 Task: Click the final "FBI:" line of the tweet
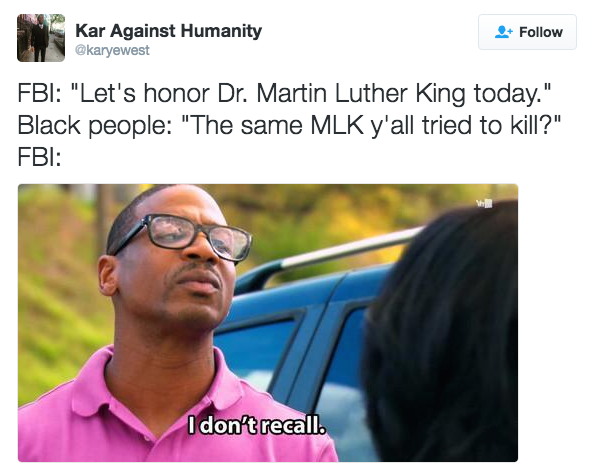39,157
